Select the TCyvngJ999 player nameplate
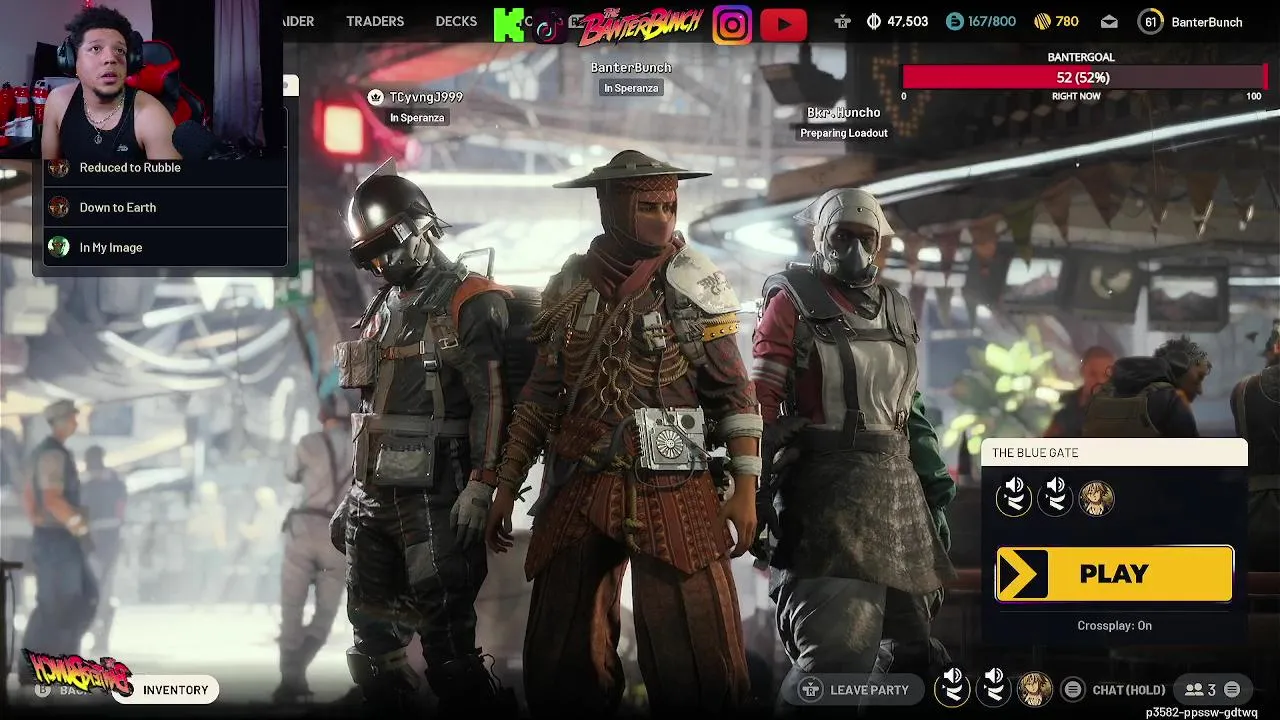Image resolution: width=1280 pixels, height=720 pixels. pyautogui.click(x=426, y=97)
